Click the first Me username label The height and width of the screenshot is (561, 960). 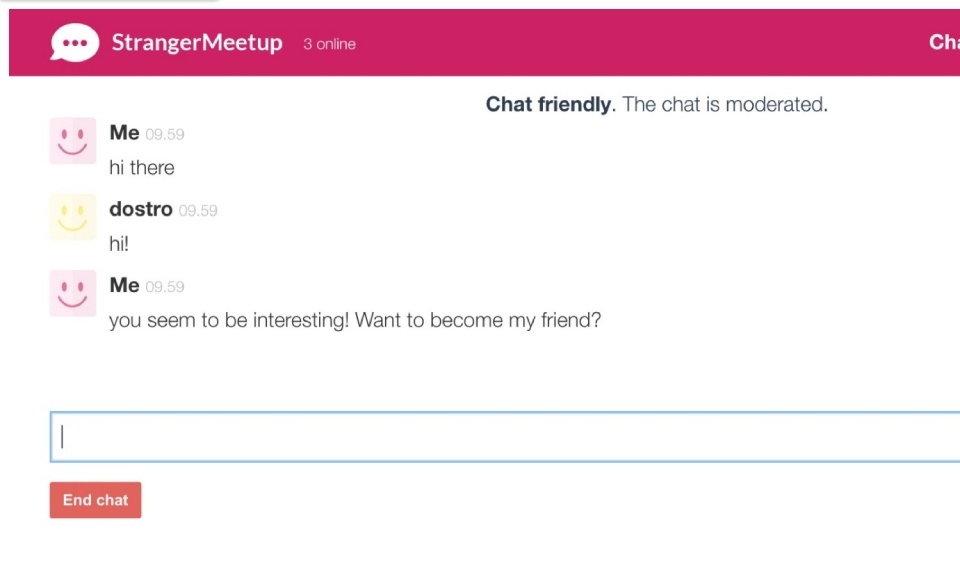click(124, 133)
